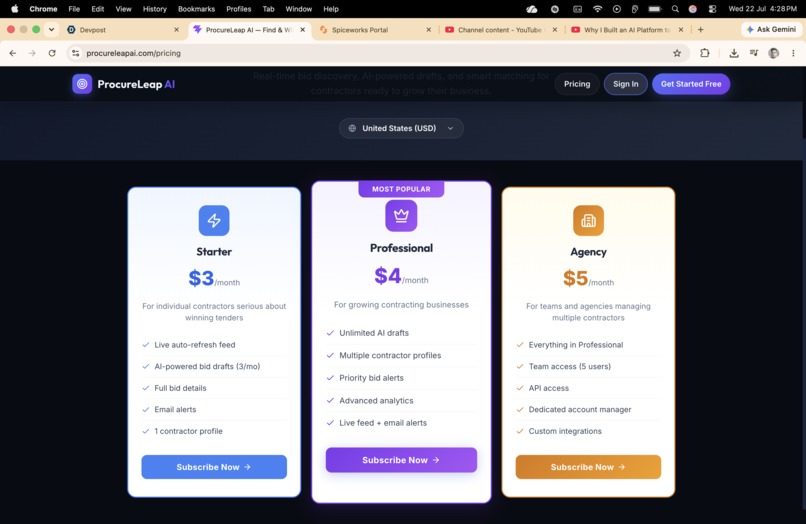Viewport: 806px width, 524px height.
Task: Click the ProcureLeap AI logo icon
Action: 82,84
